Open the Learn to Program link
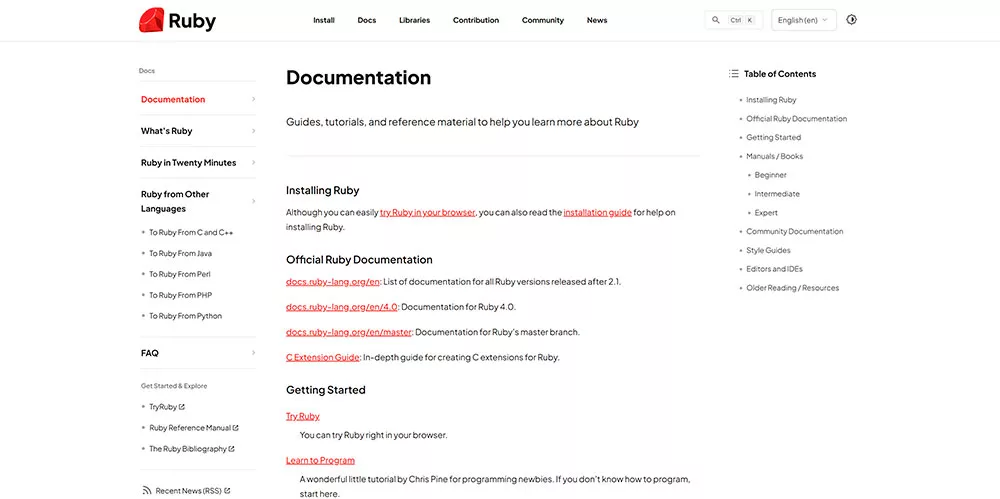Viewport: 1000px width, 499px height. pos(320,460)
